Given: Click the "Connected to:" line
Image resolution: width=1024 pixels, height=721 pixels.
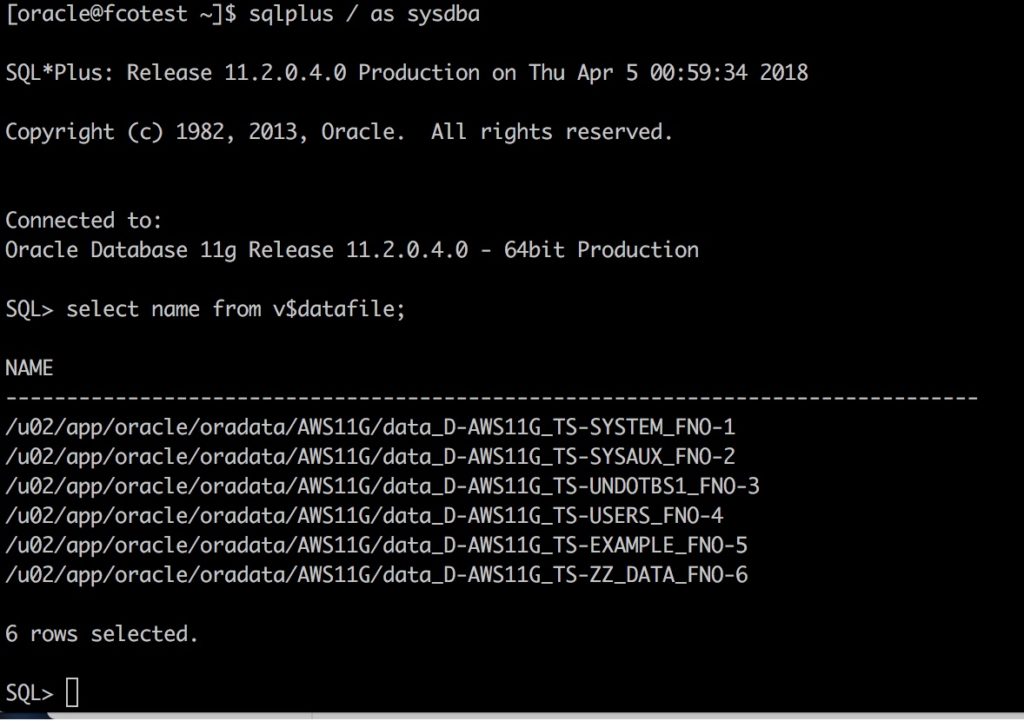Looking at the screenshot, I should 84,221.
